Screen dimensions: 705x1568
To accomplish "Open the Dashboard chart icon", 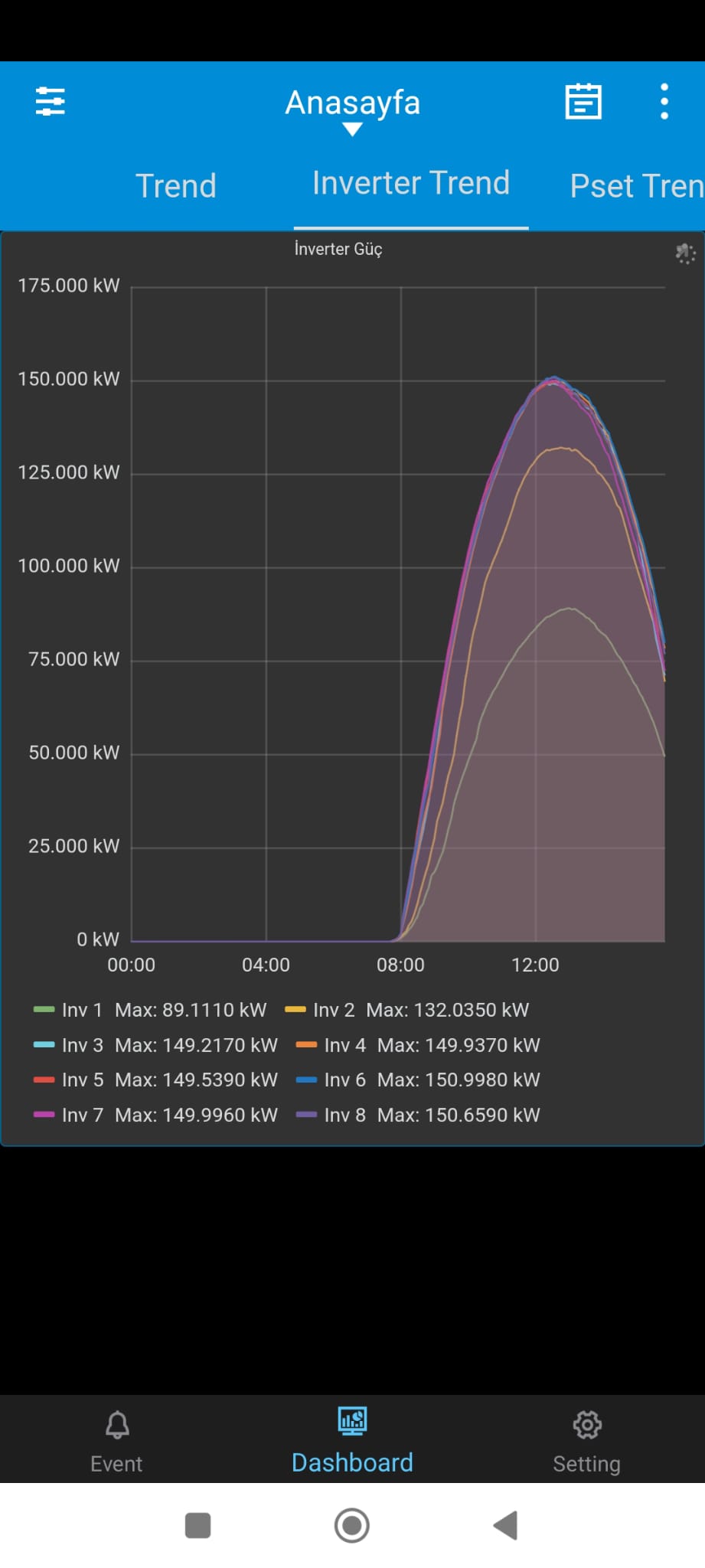I will point(352,1421).
